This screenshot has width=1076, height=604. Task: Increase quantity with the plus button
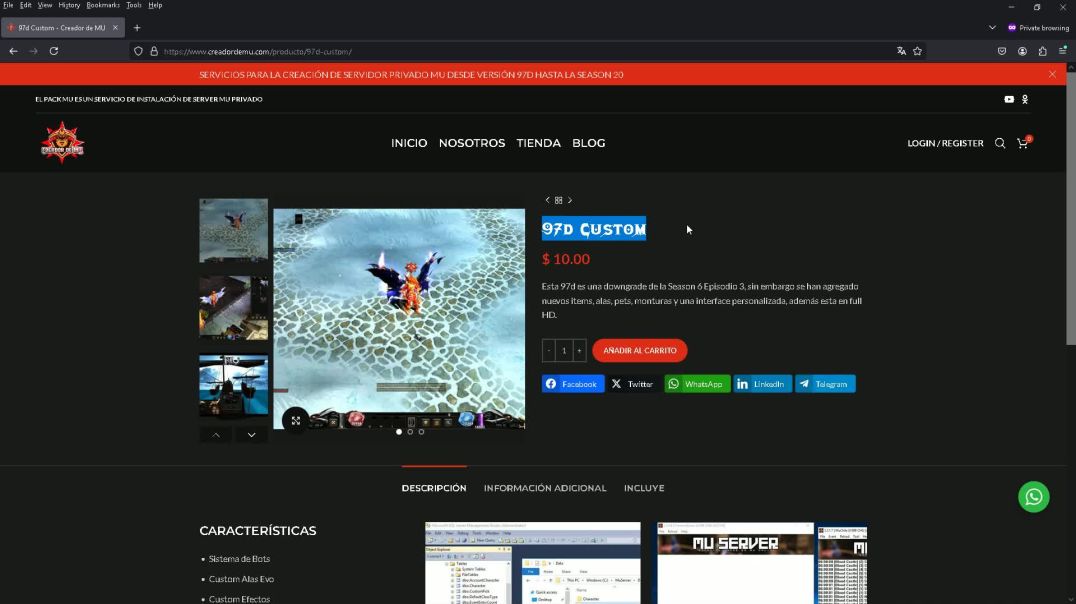click(579, 350)
